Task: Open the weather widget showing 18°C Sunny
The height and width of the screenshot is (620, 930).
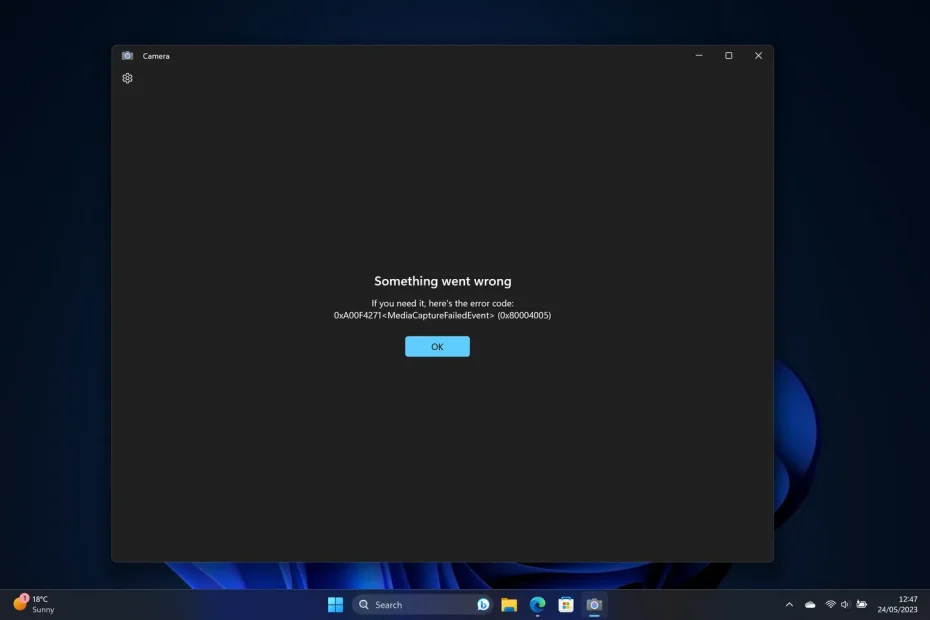Action: point(33,604)
